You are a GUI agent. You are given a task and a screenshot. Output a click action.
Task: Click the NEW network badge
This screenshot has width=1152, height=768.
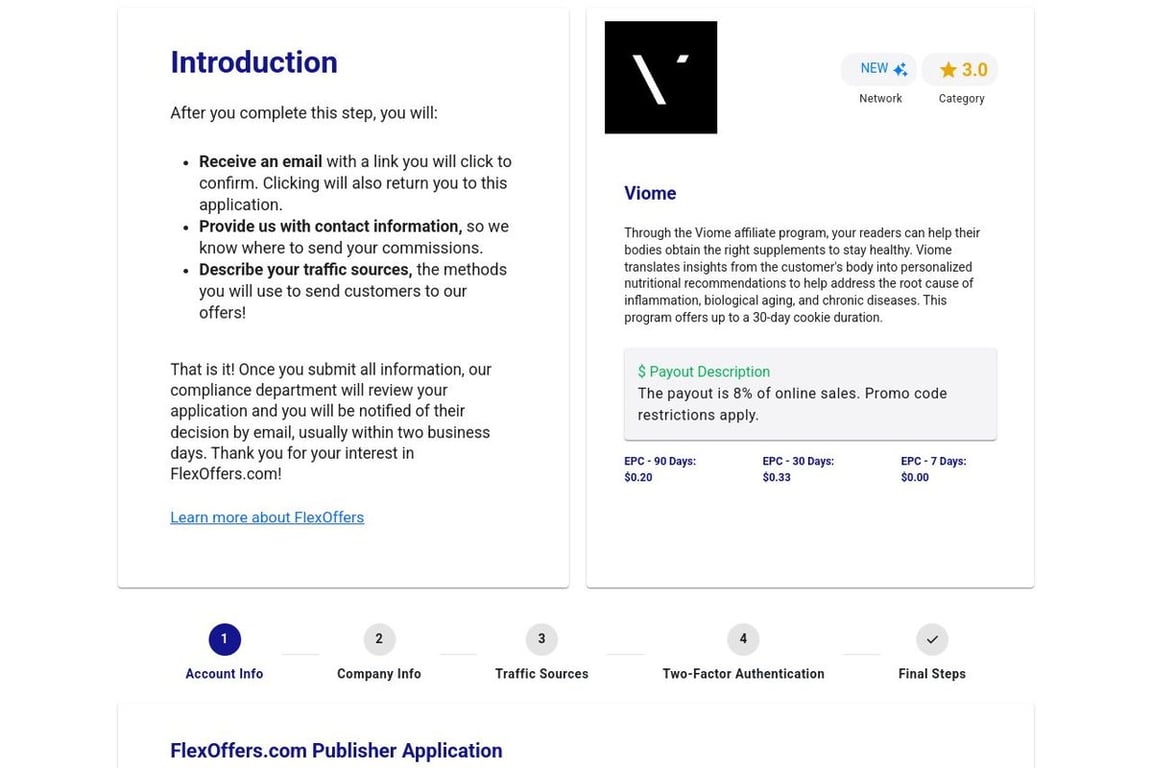pos(879,69)
